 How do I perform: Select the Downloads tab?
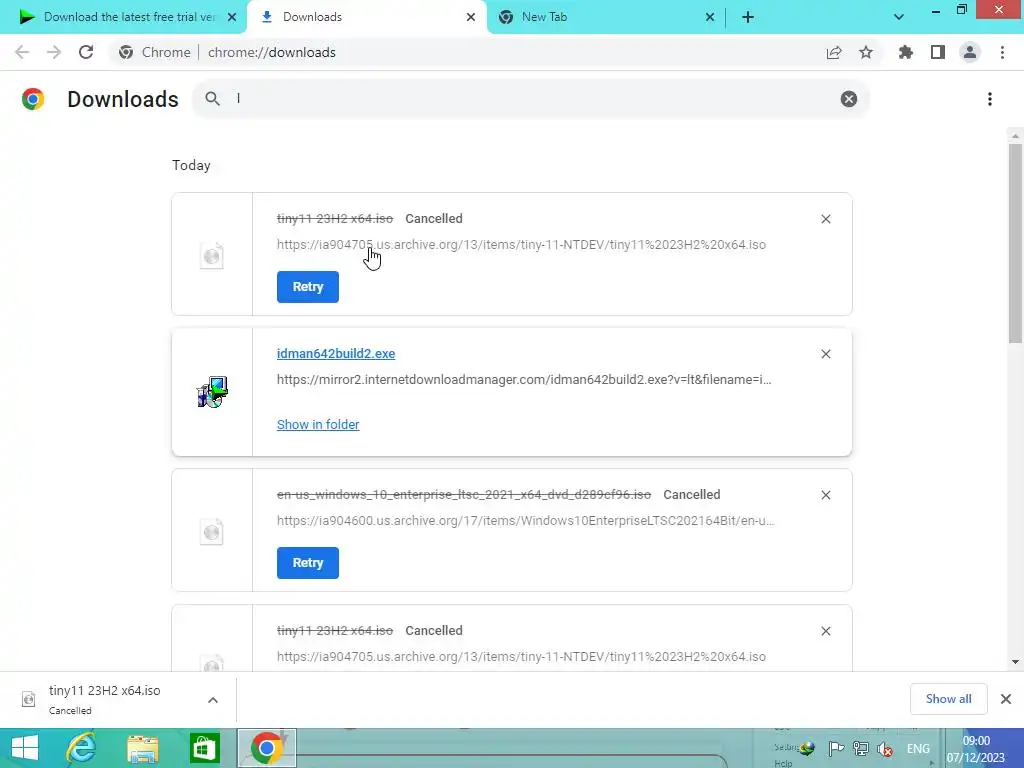[366, 17]
